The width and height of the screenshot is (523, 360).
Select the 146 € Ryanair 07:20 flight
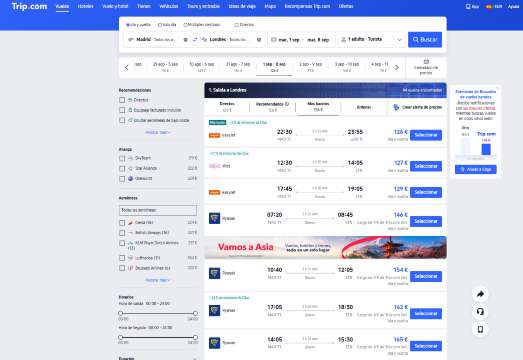point(426,221)
